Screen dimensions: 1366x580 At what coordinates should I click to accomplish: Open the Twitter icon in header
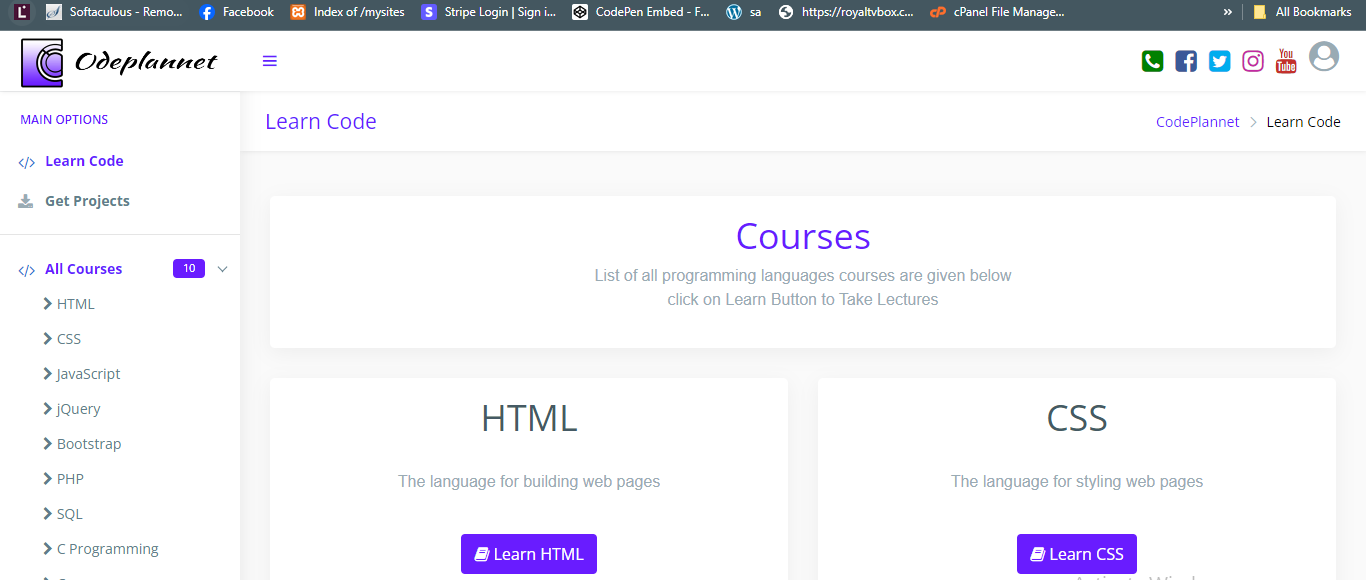coord(1219,61)
